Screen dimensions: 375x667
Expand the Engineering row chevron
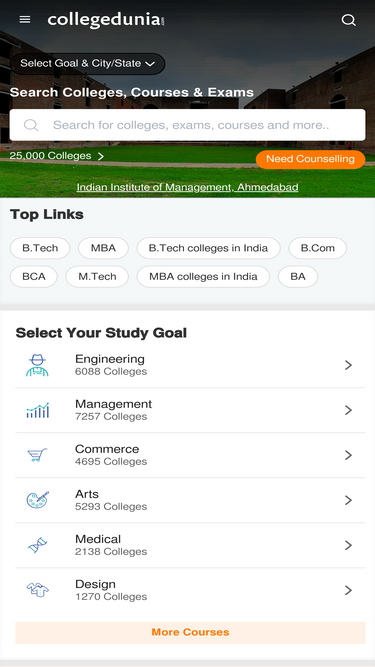(x=349, y=365)
